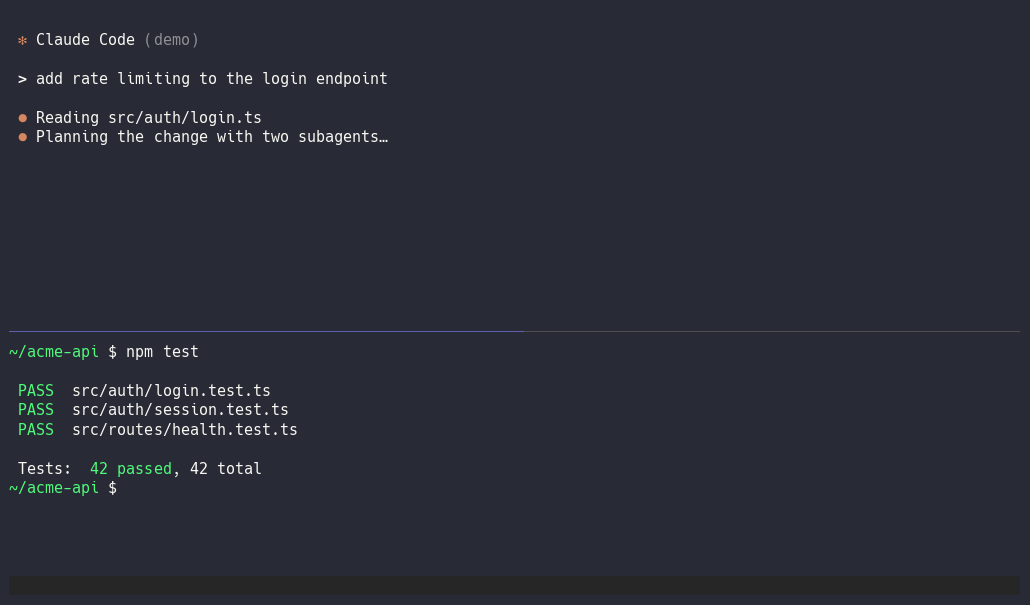Click the 'Tests:' summary label
Screen dimensions: 1030x605
click(x=45, y=468)
